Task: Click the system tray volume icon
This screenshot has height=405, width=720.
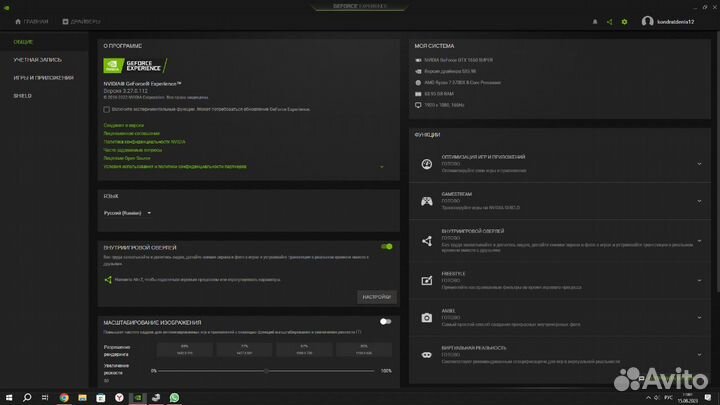Action: [657, 398]
